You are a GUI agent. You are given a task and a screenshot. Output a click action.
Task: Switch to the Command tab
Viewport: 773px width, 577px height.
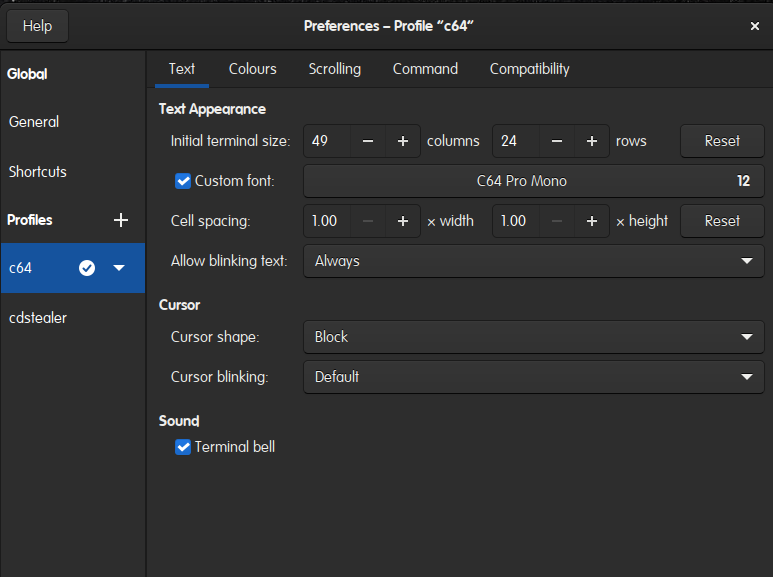[x=425, y=69]
